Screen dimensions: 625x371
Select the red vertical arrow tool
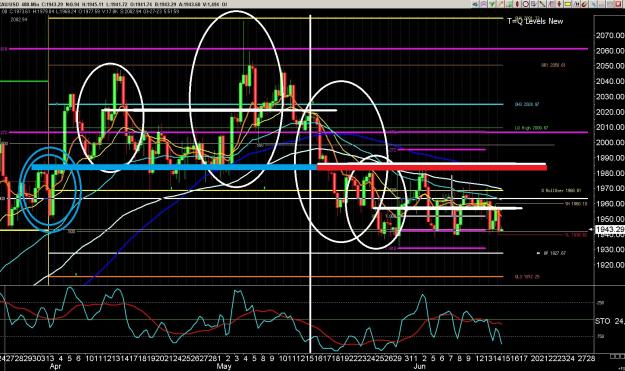point(559,4)
